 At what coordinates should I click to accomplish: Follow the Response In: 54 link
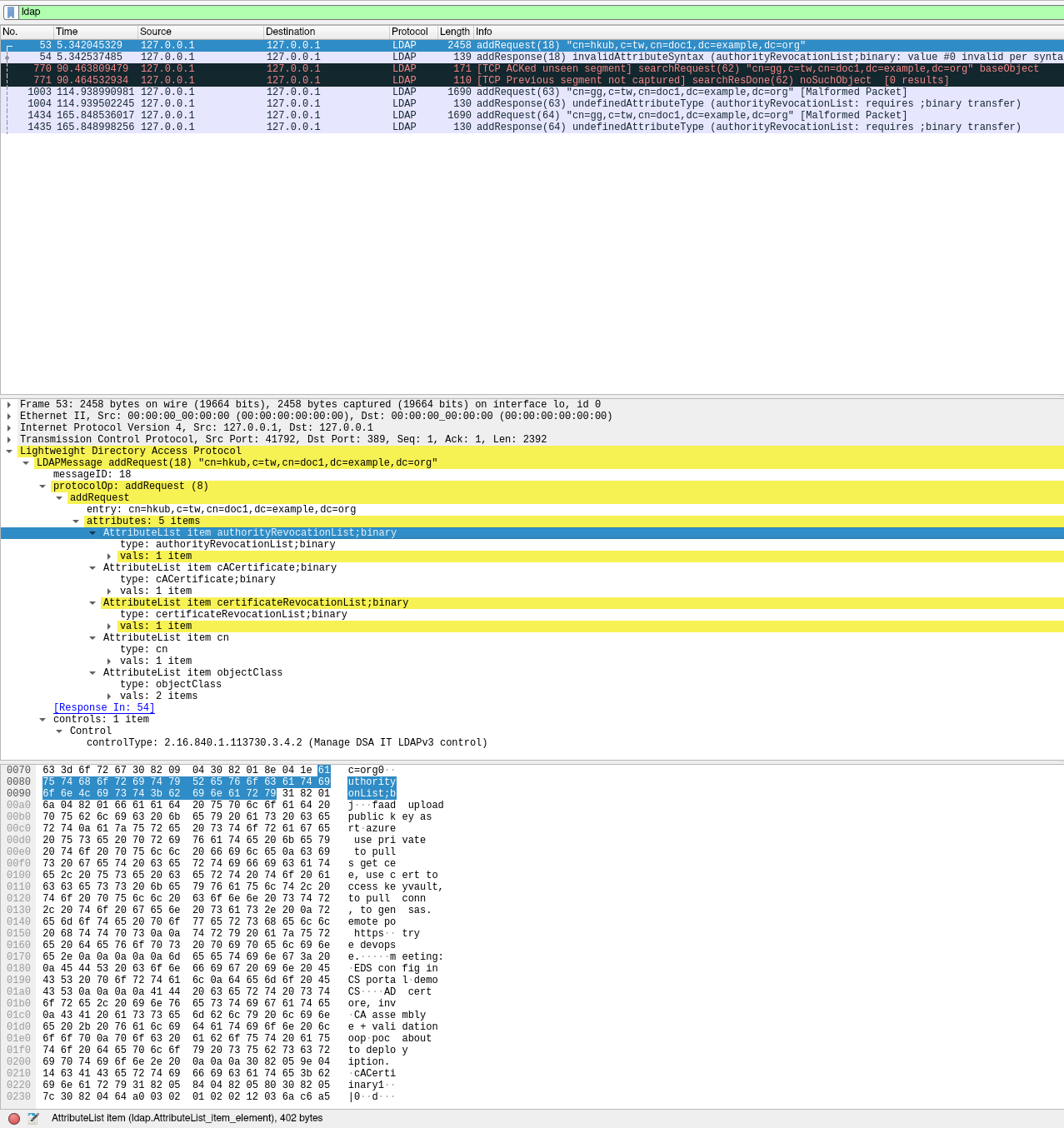click(x=103, y=708)
